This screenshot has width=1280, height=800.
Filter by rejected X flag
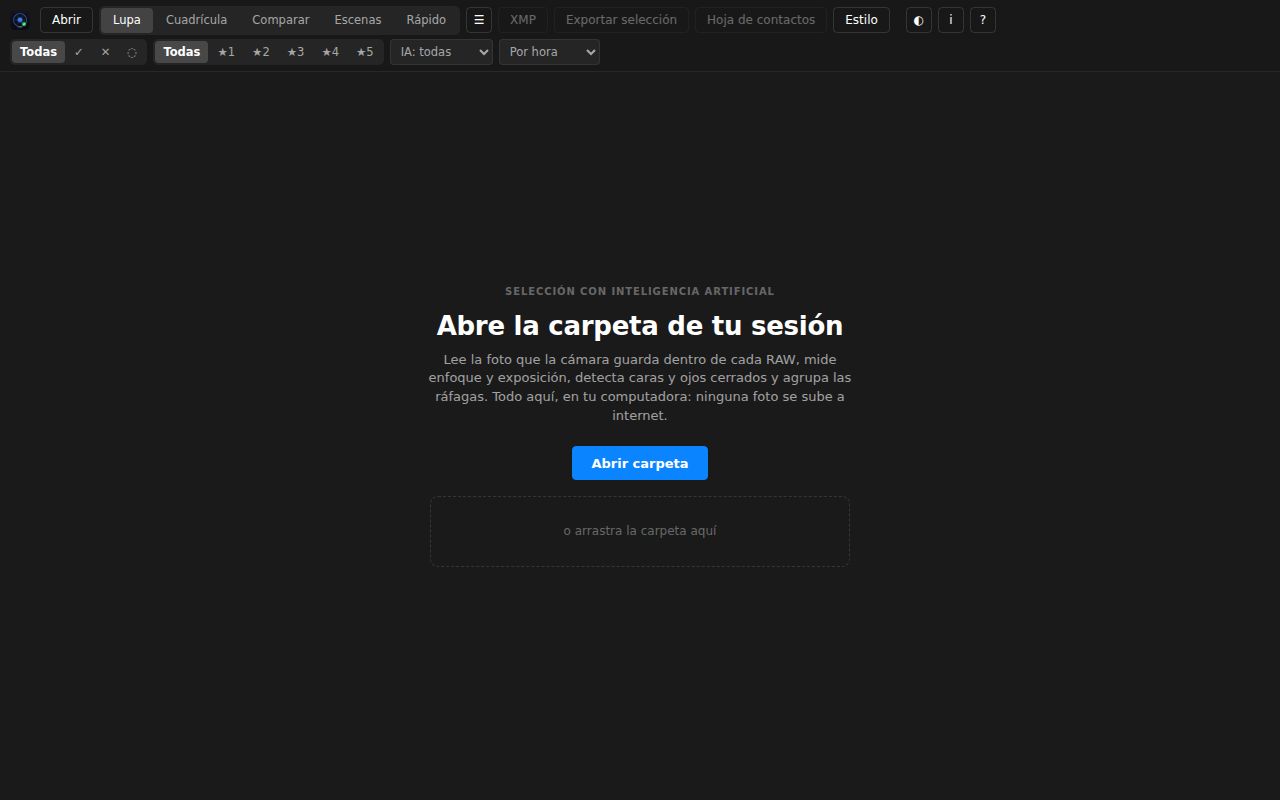click(105, 52)
